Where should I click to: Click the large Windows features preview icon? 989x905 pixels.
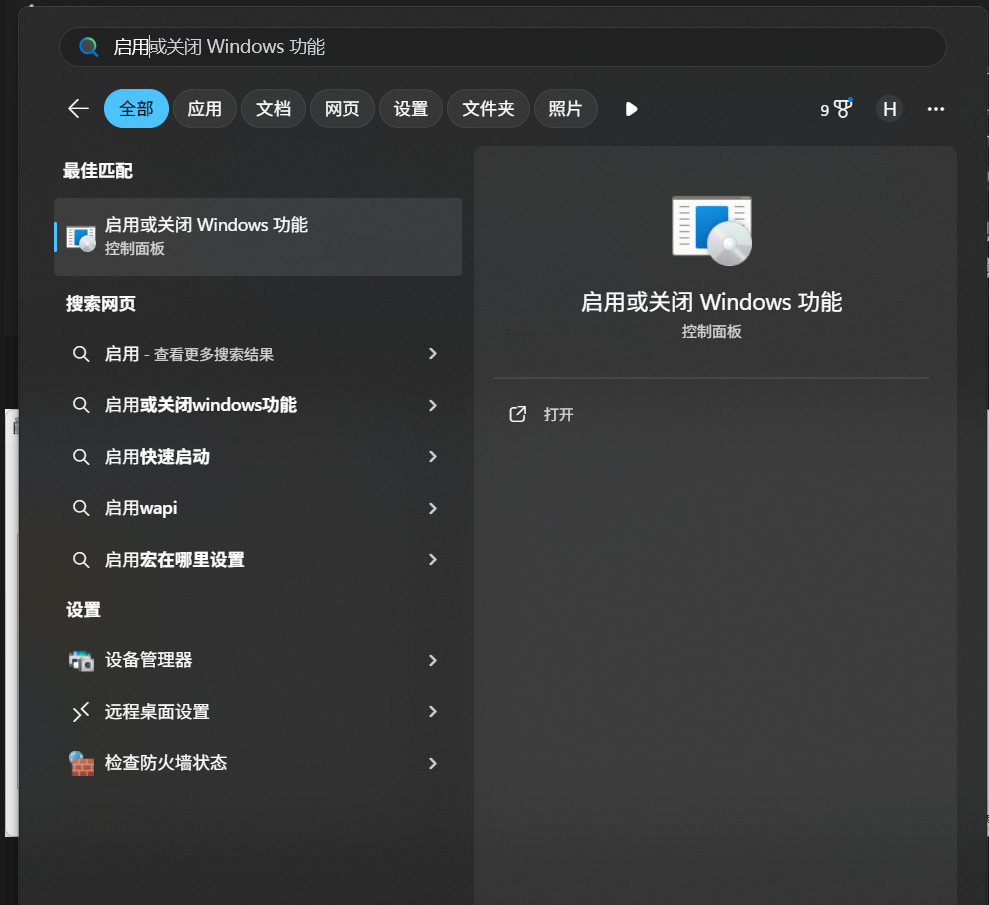tap(712, 230)
